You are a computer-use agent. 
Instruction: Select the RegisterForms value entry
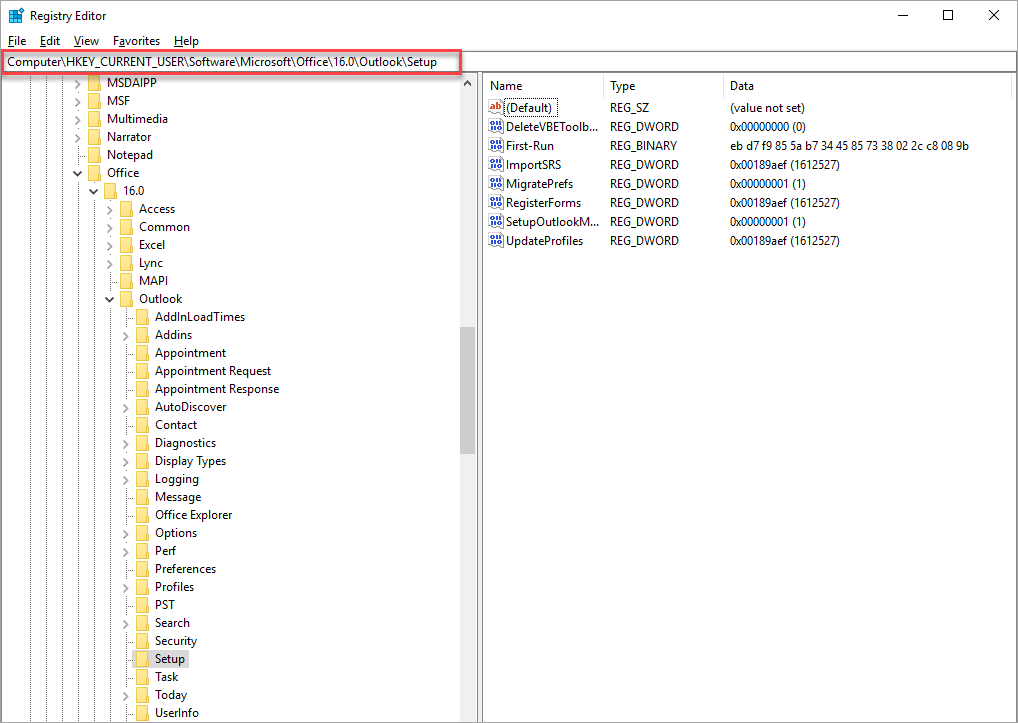(x=543, y=202)
